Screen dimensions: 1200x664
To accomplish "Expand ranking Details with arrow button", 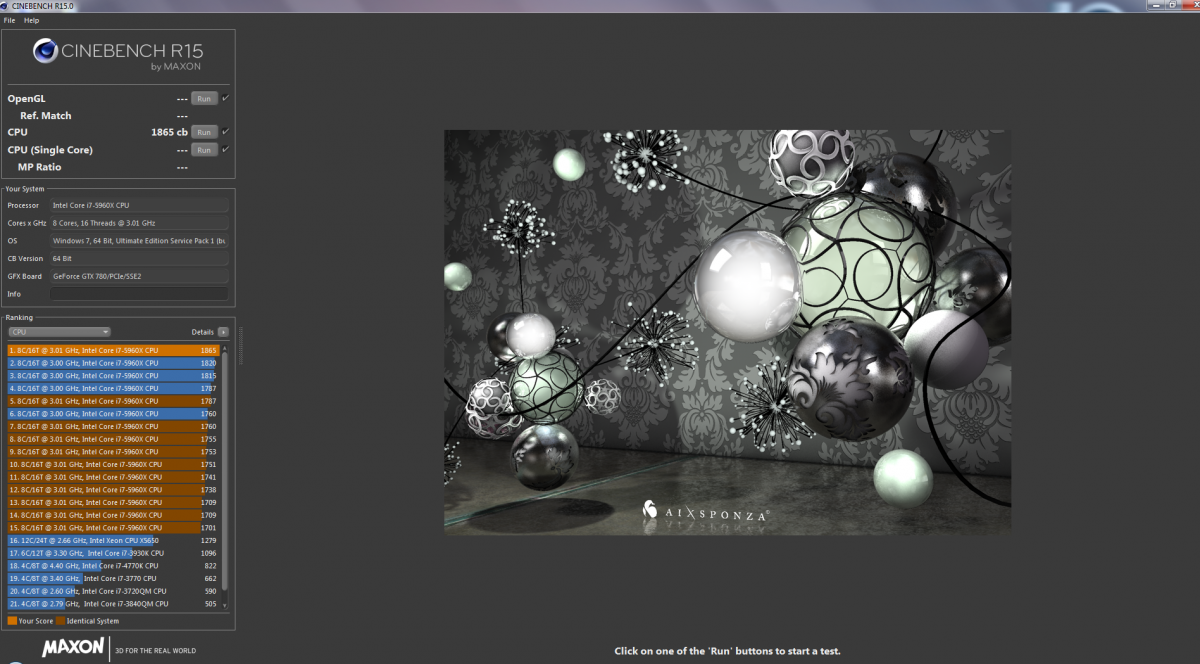I will (223, 332).
